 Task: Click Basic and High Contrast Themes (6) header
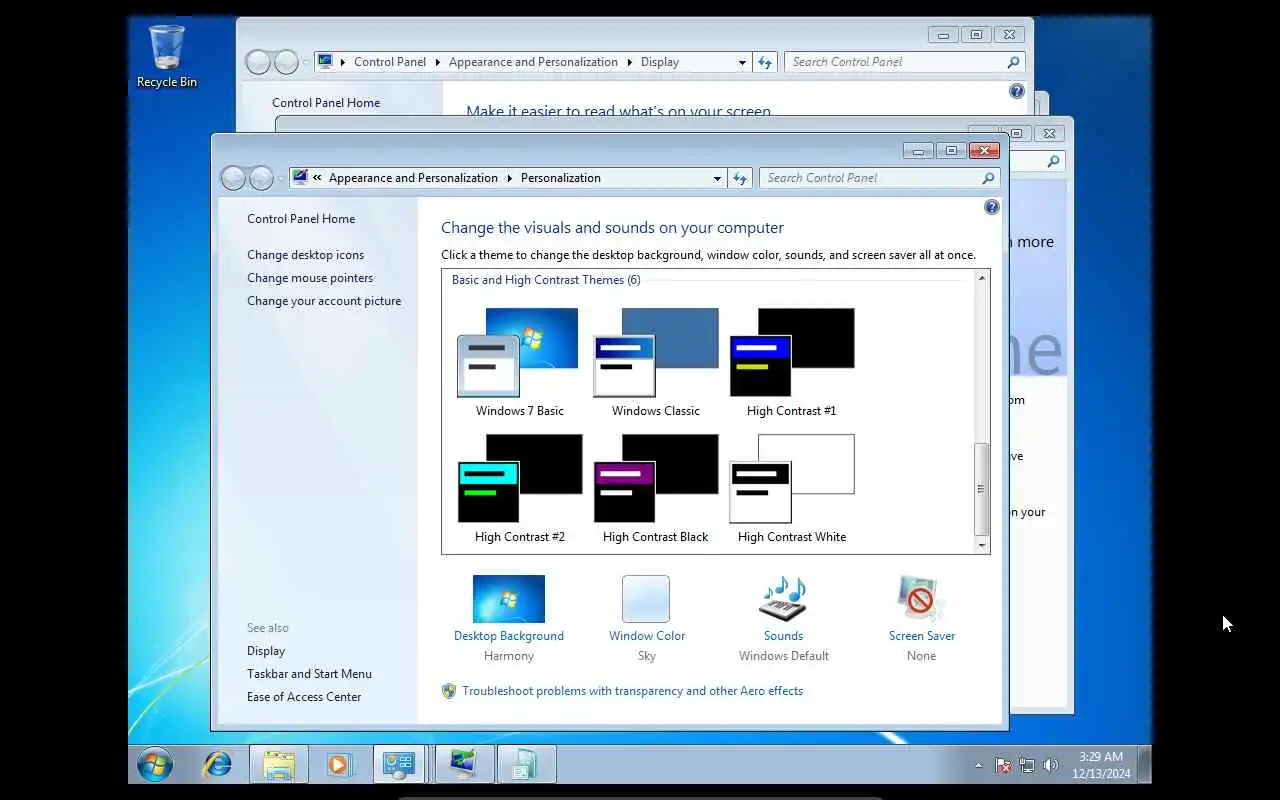546,280
